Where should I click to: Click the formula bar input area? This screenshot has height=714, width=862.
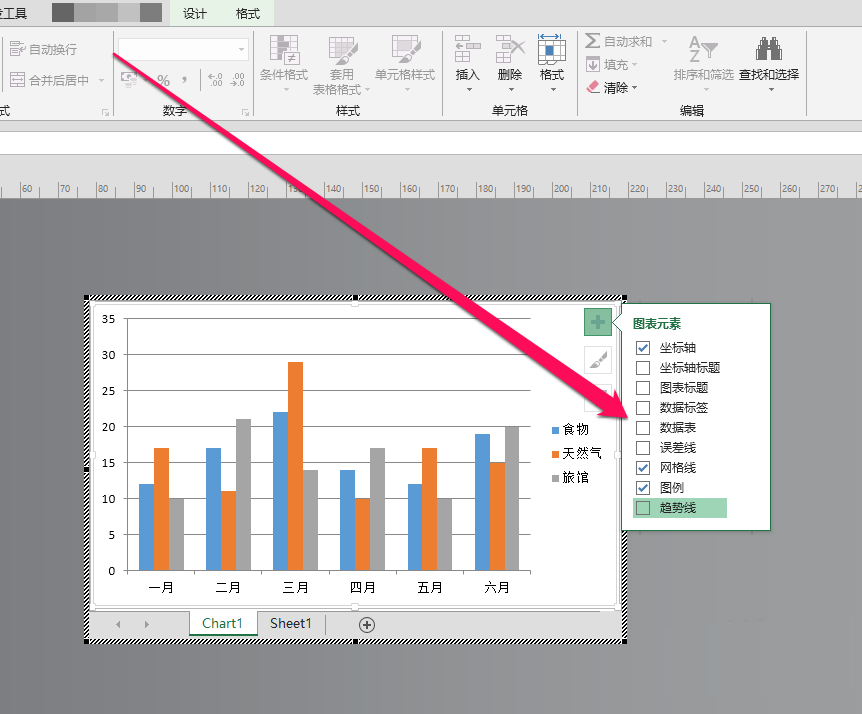pyautogui.click(x=431, y=143)
